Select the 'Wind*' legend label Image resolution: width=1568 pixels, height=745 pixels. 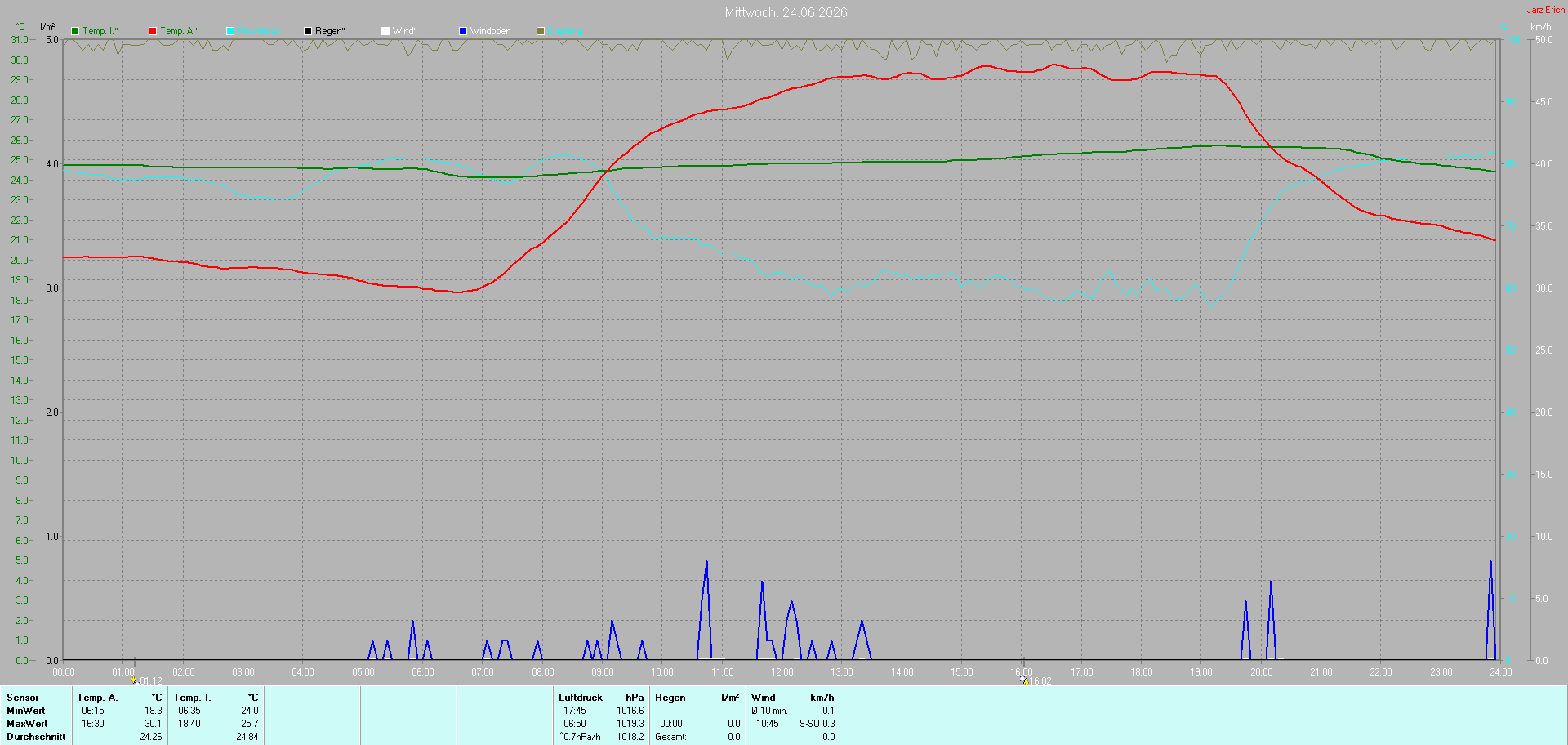(404, 31)
